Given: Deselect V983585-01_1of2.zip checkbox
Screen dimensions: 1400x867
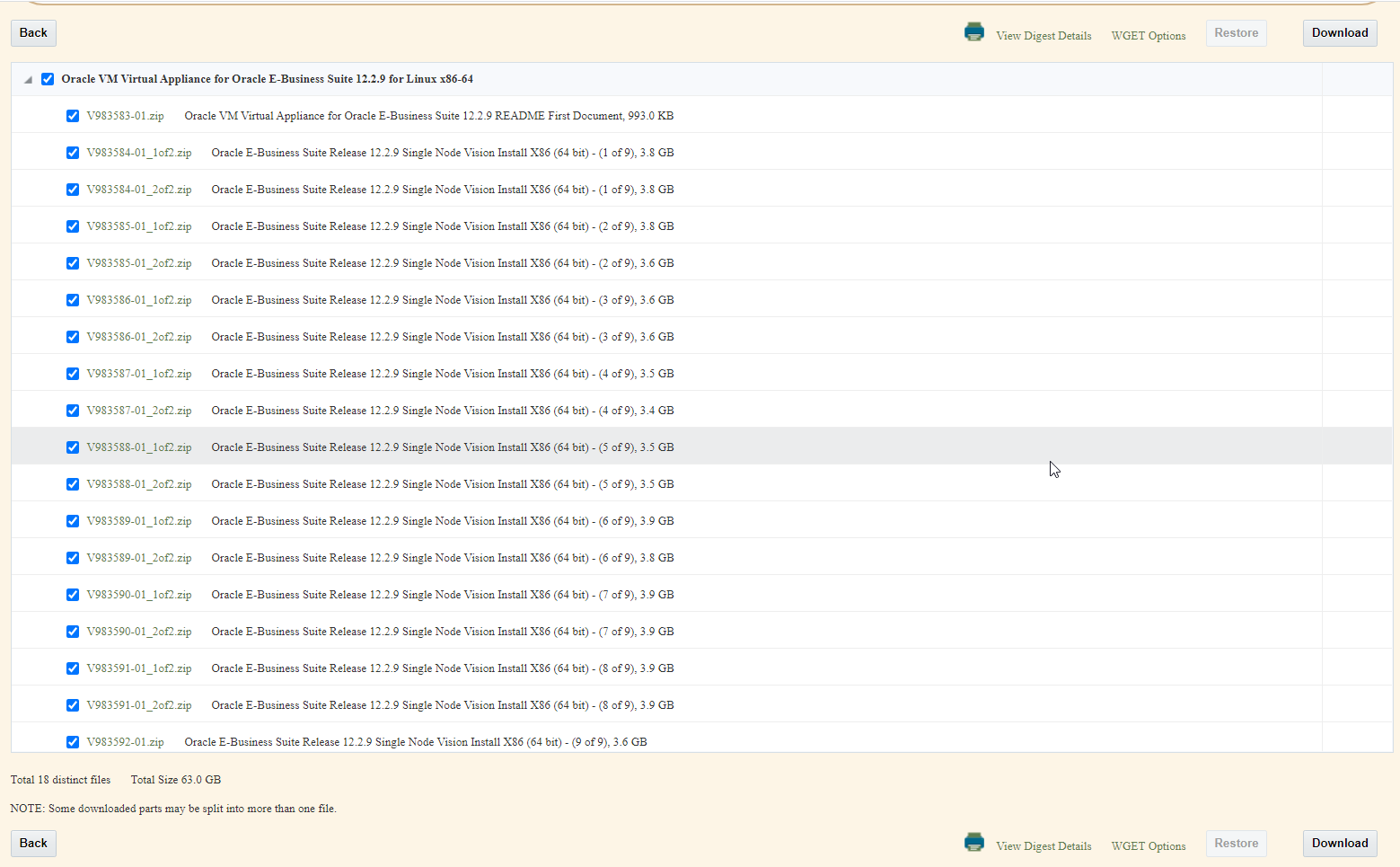Looking at the screenshot, I should [x=73, y=226].
